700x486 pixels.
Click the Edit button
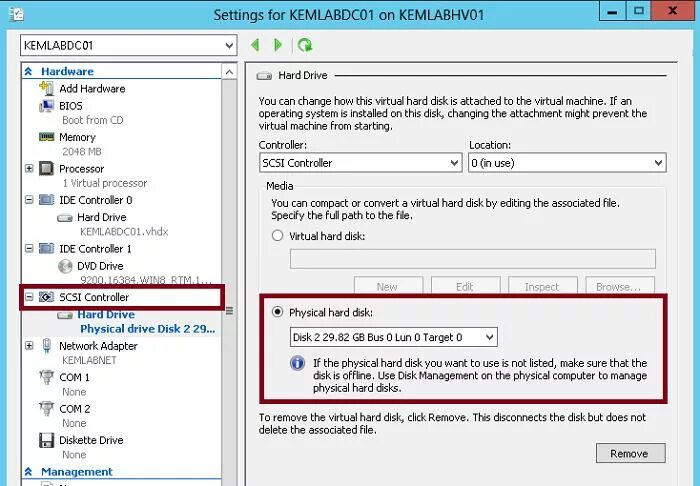[465, 286]
